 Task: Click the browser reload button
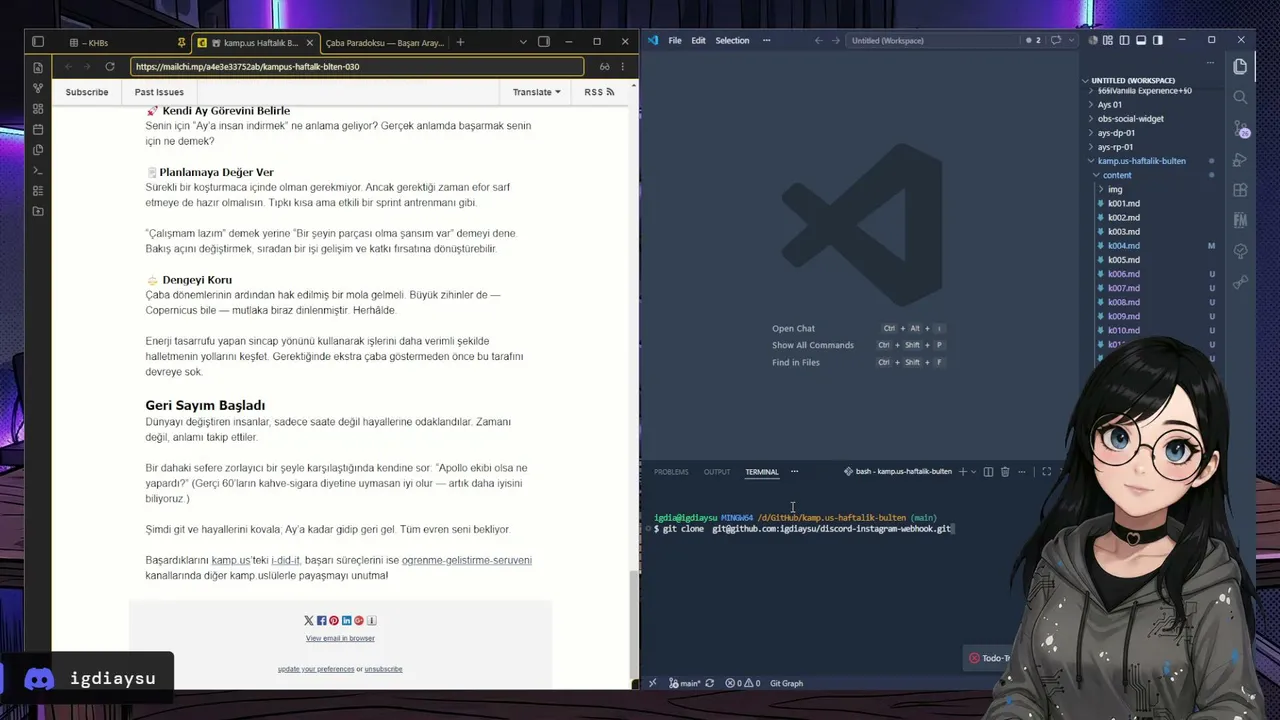tap(111, 67)
